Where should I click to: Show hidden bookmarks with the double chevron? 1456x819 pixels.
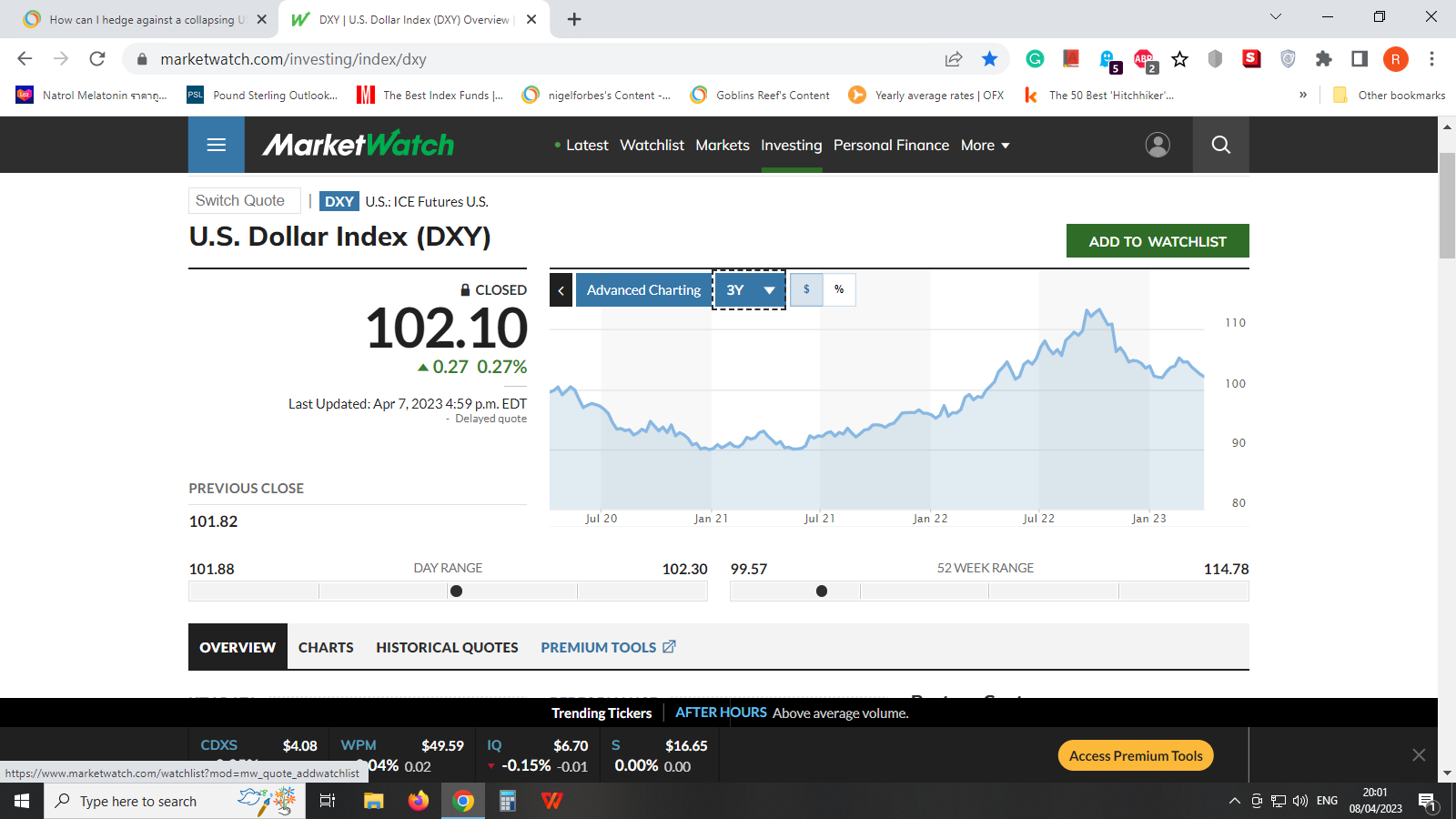point(1302,95)
